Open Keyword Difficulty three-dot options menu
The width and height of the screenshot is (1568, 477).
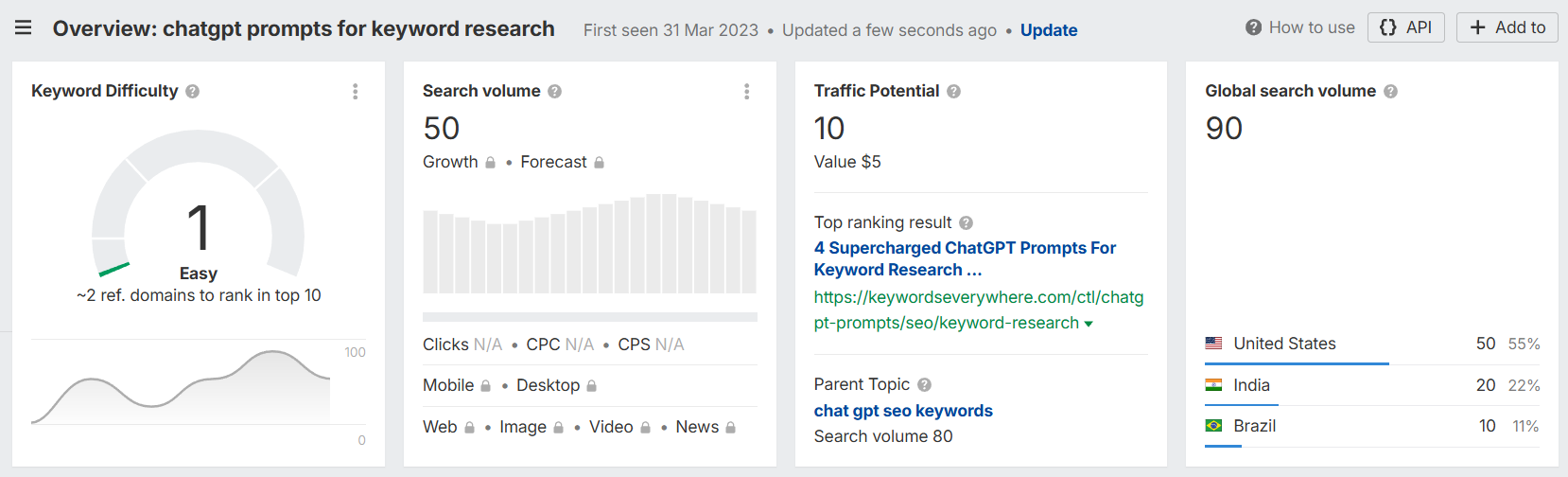(356, 92)
